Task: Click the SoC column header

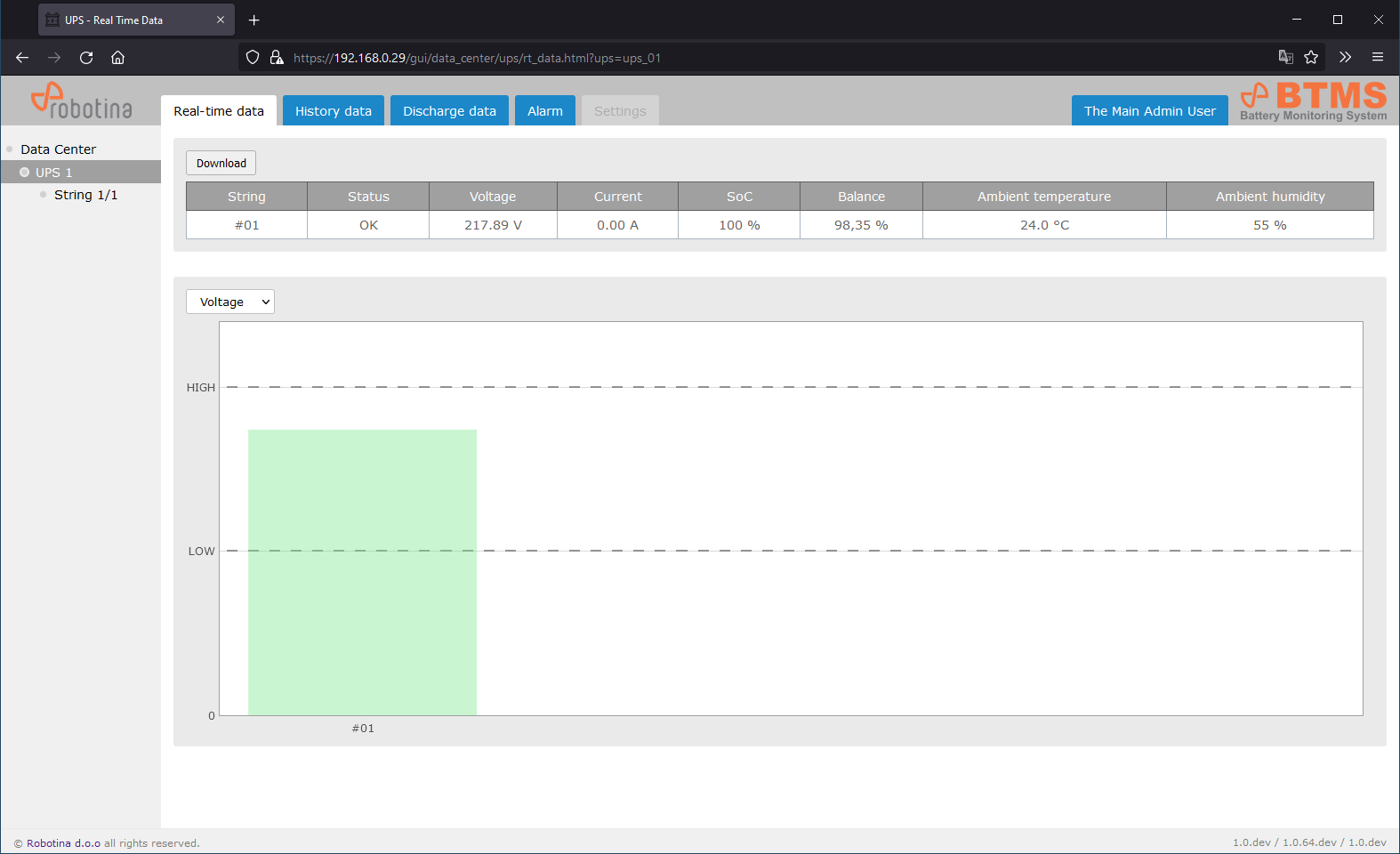Action: tap(739, 197)
